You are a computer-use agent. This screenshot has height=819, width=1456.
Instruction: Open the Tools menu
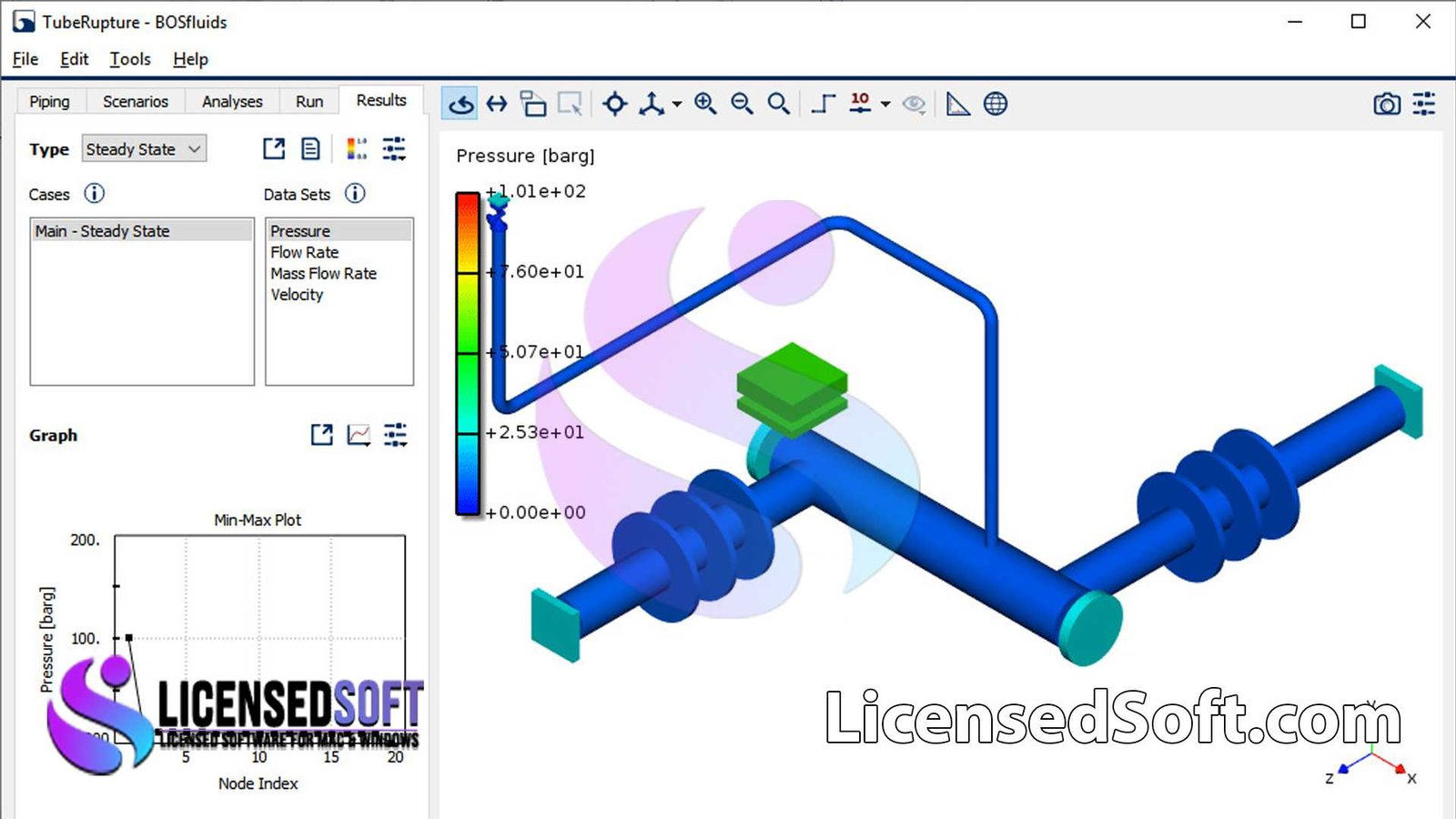click(130, 59)
